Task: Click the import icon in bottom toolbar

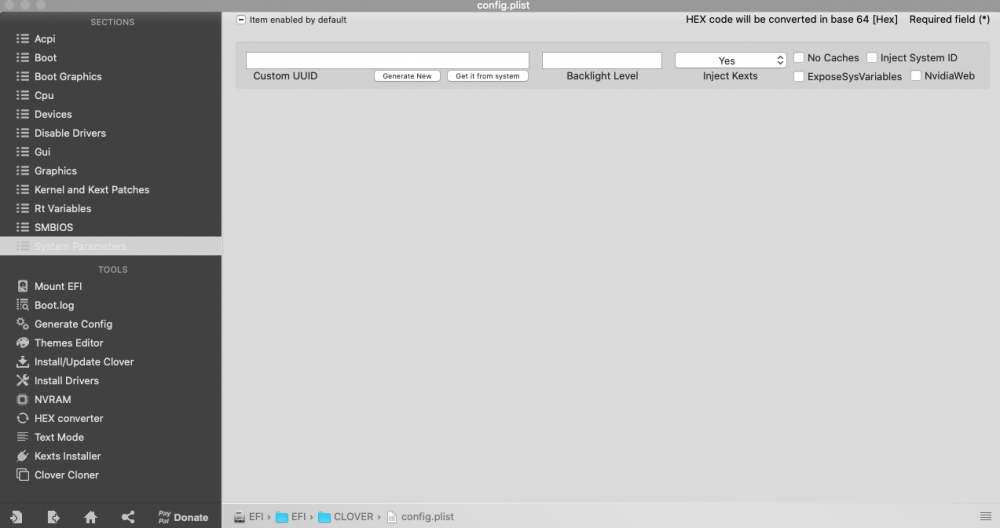Action: click(16, 517)
